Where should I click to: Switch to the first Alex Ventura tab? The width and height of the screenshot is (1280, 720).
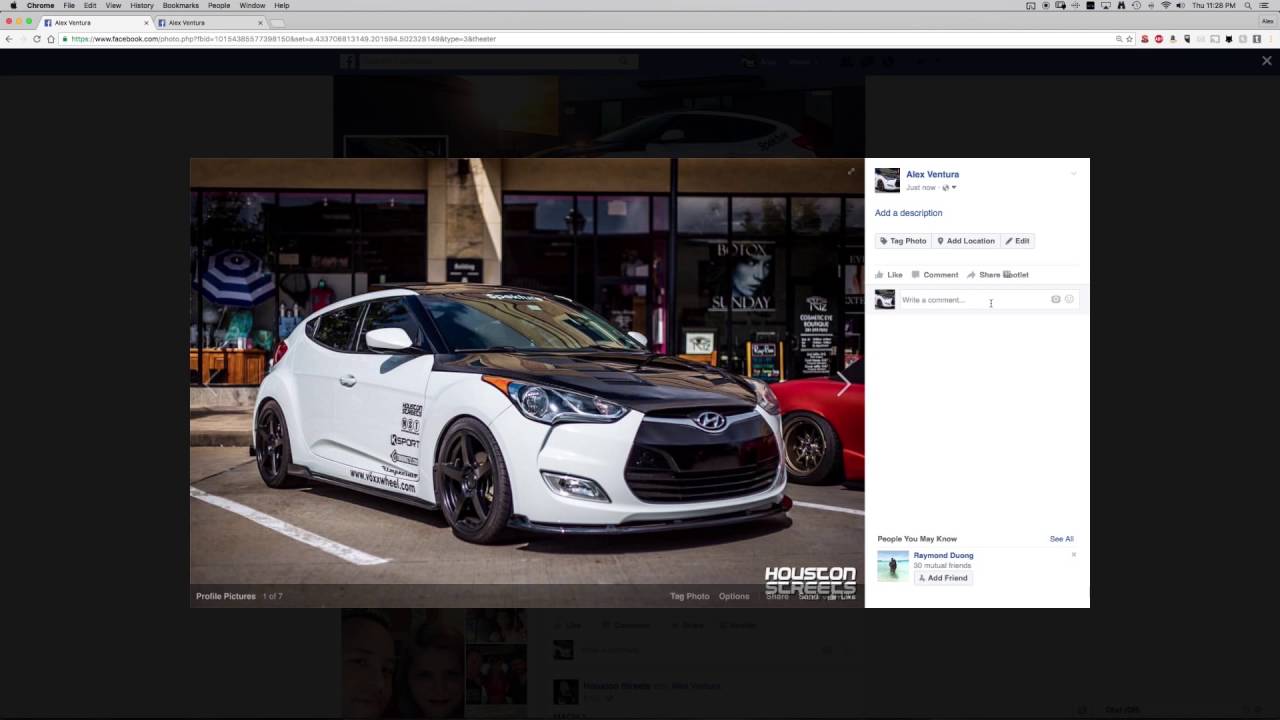(x=95, y=22)
